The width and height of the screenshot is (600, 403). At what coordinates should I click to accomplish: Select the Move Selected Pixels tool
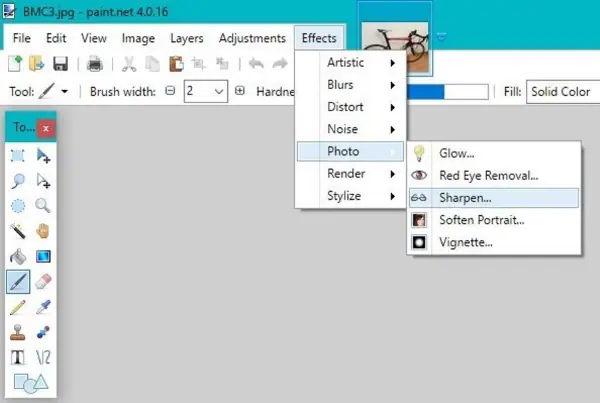pos(43,156)
